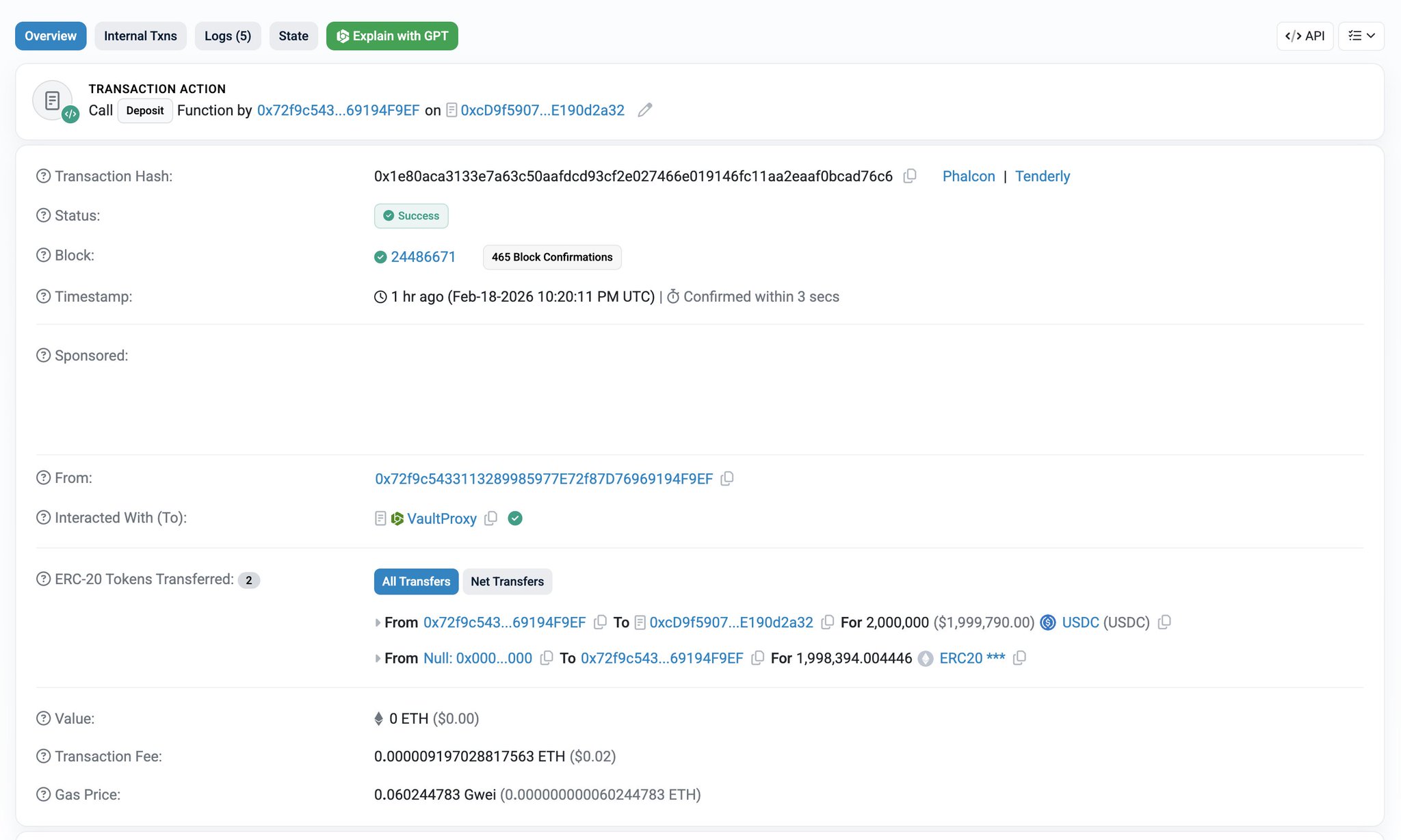Click the API button
The height and width of the screenshot is (840, 1401).
pos(1305,36)
